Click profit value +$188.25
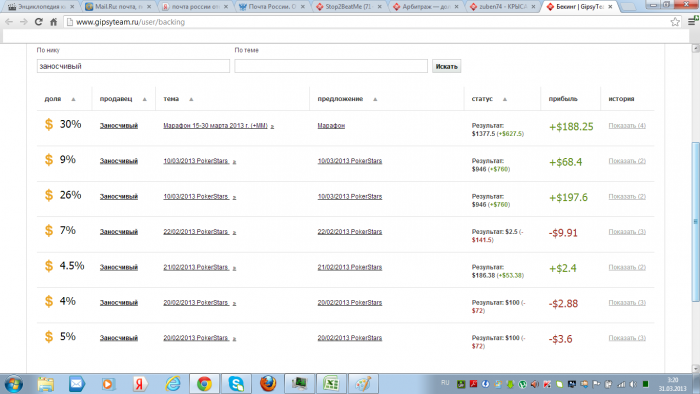The image size is (700, 394). [x=571, y=127]
